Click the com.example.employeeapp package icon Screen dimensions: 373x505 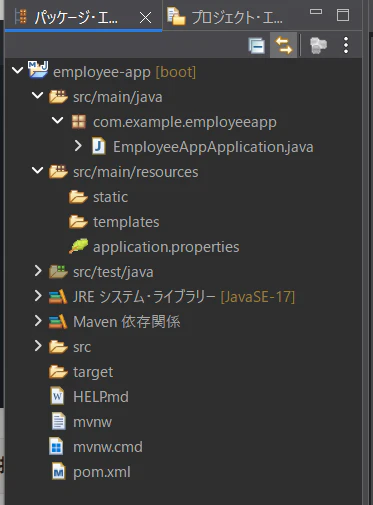(79, 122)
